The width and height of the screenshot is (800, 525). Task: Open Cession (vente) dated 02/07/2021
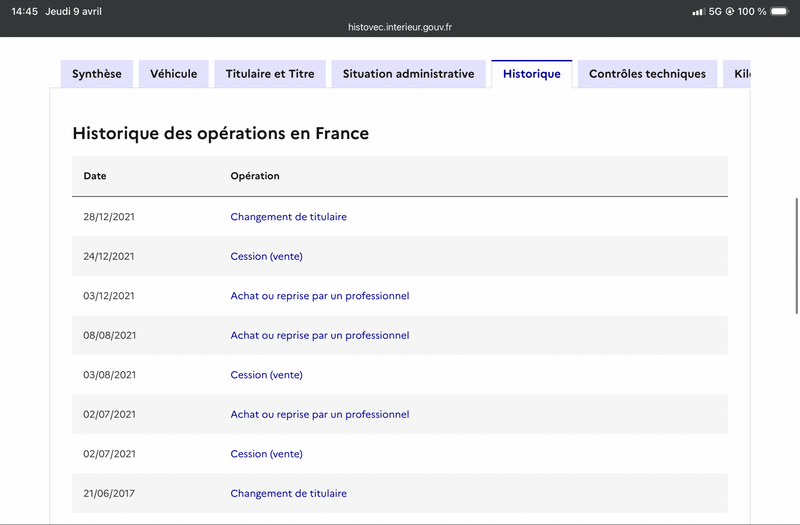[x=266, y=454]
